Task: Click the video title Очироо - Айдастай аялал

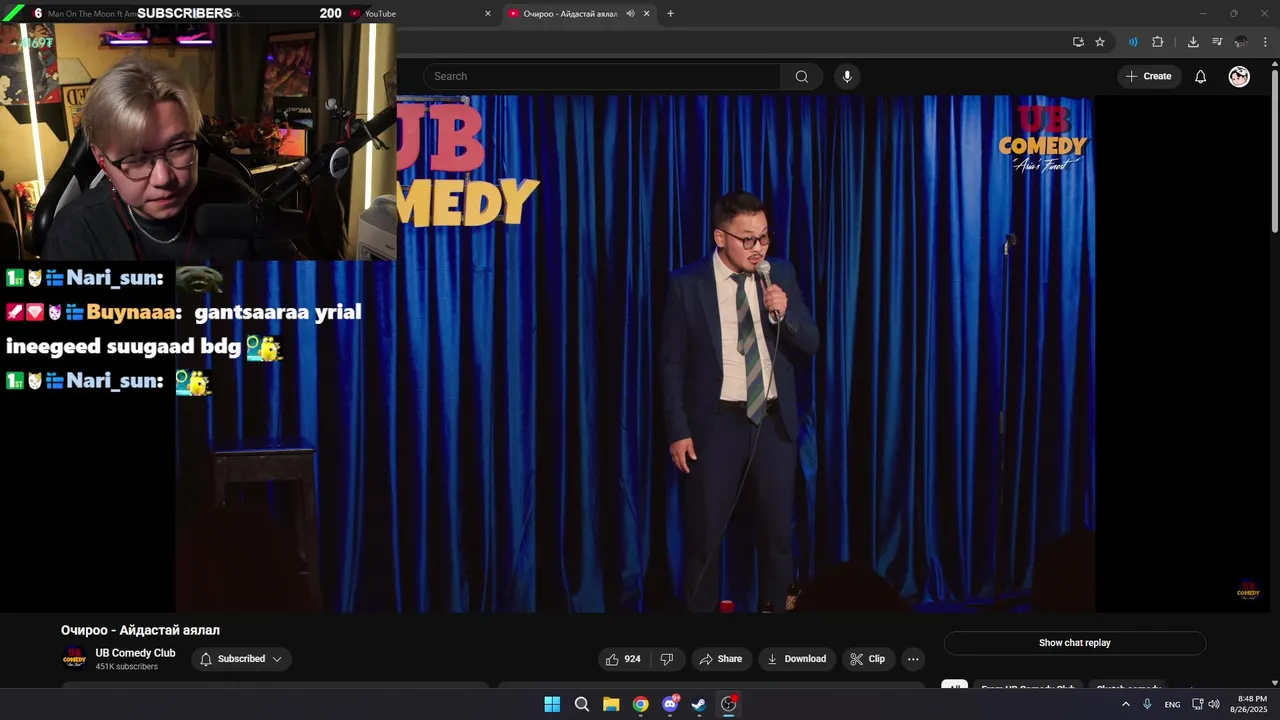Action: [140, 630]
